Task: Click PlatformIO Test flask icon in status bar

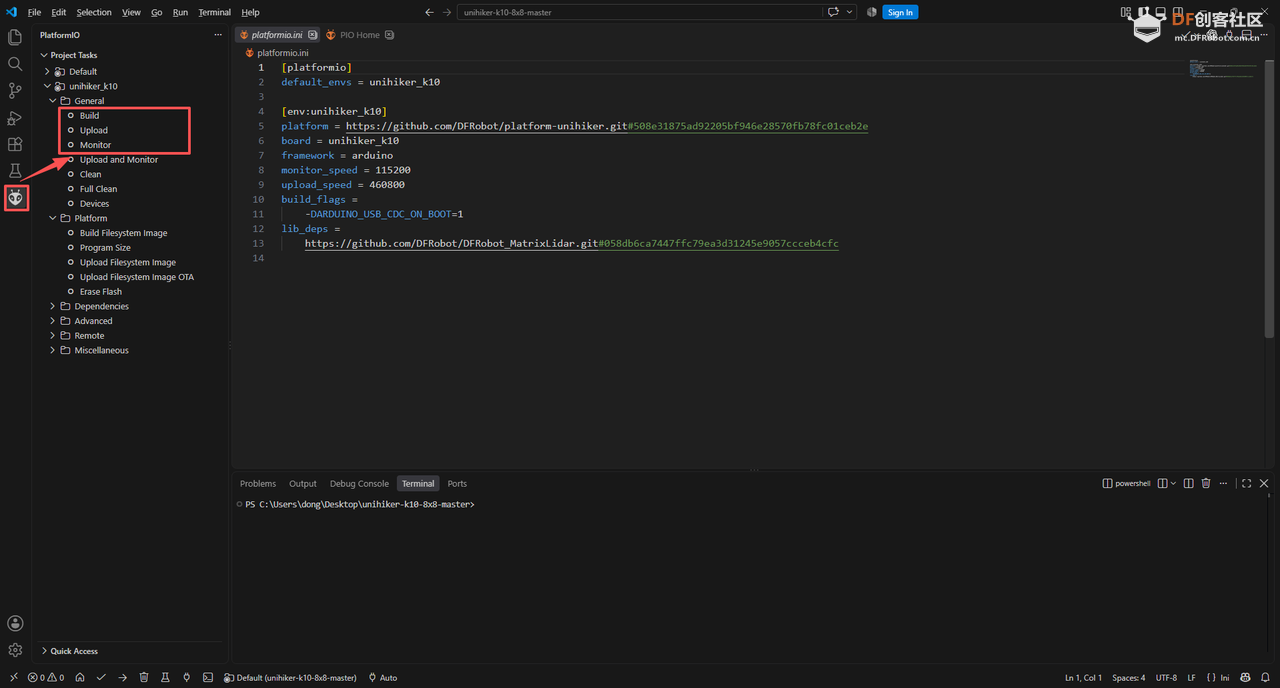Action: tap(165, 677)
